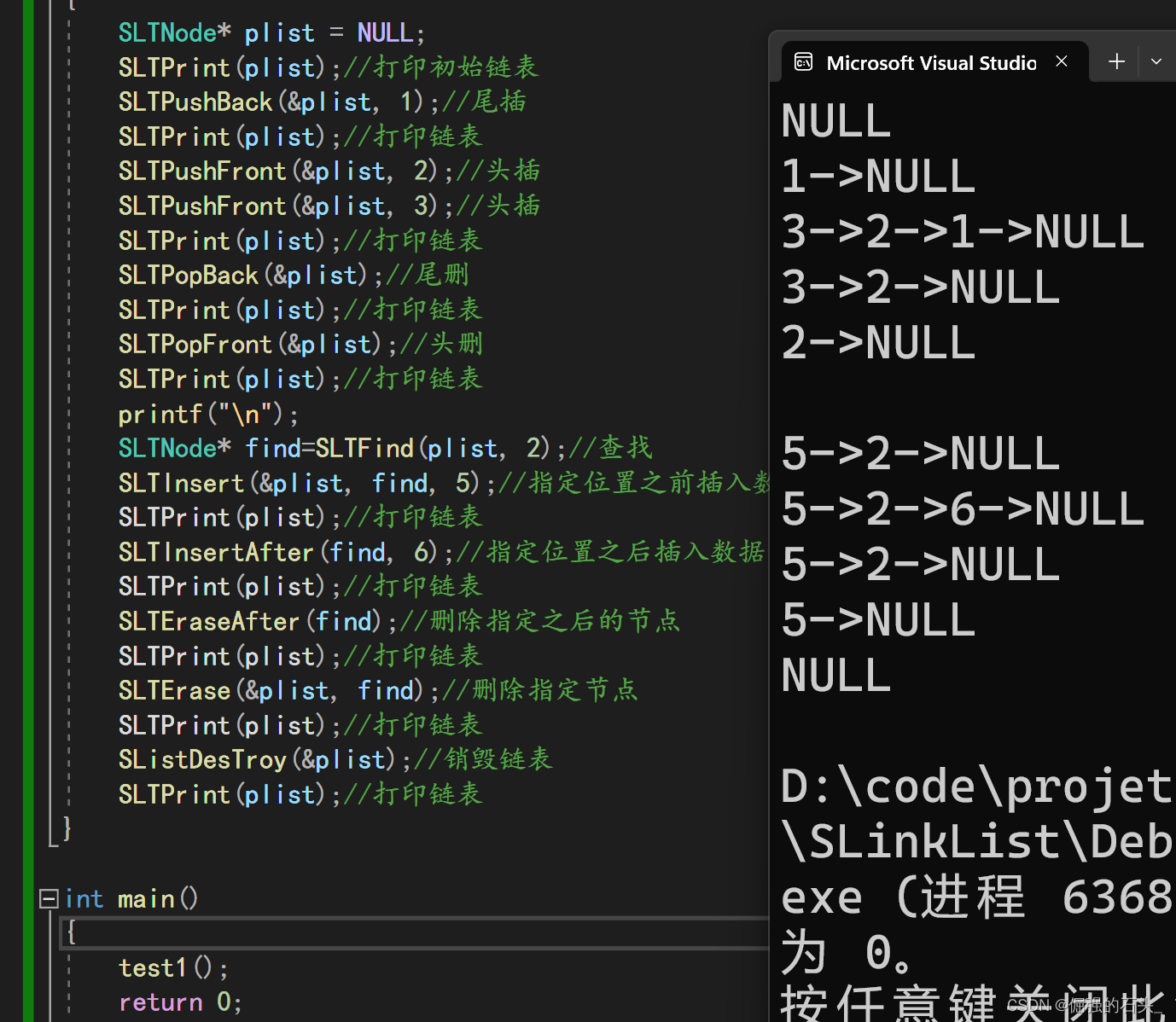
Task: Click the SLTPushBack(&plist, 1) line
Action: (x=322, y=102)
